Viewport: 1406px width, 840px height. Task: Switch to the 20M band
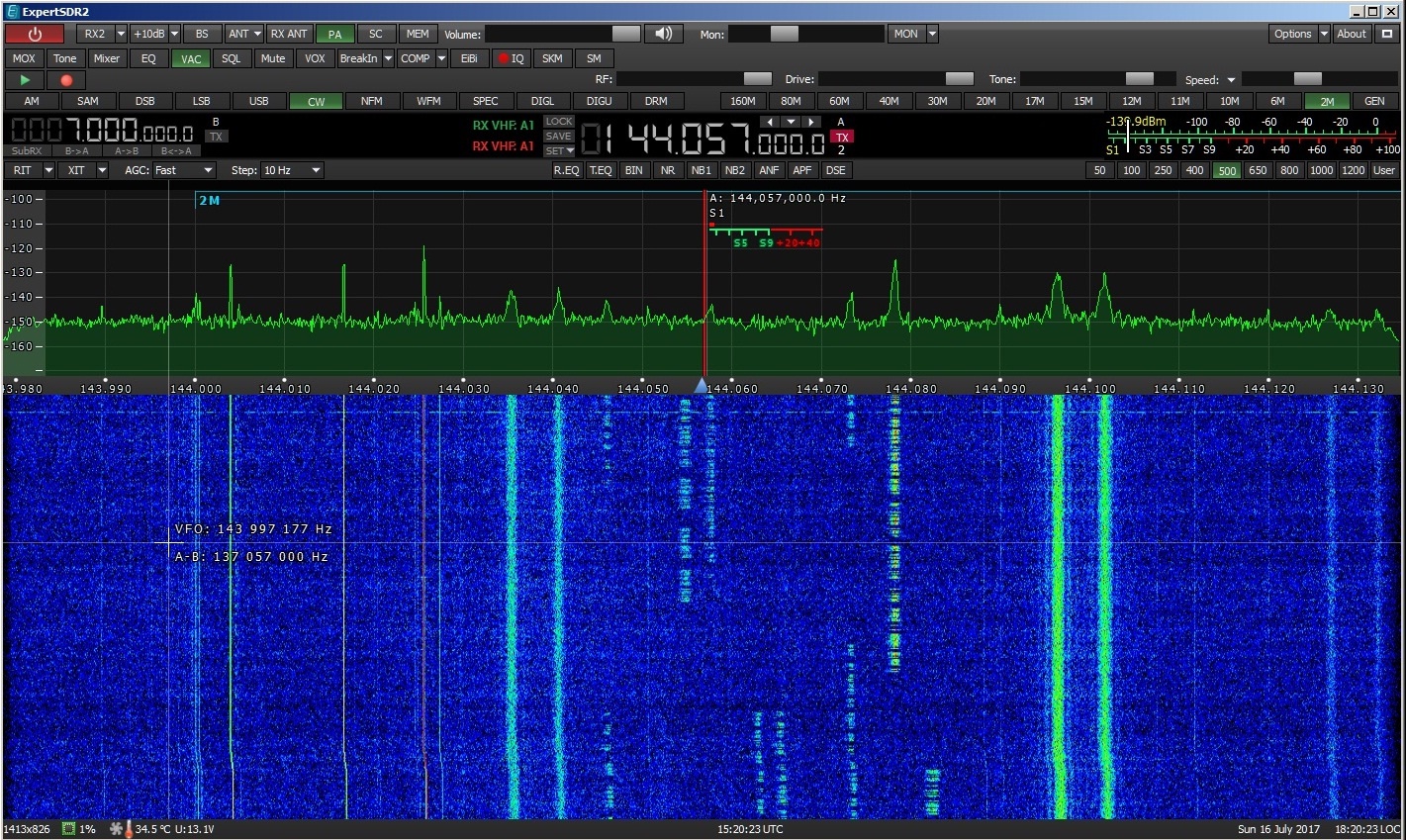[985, 101]
